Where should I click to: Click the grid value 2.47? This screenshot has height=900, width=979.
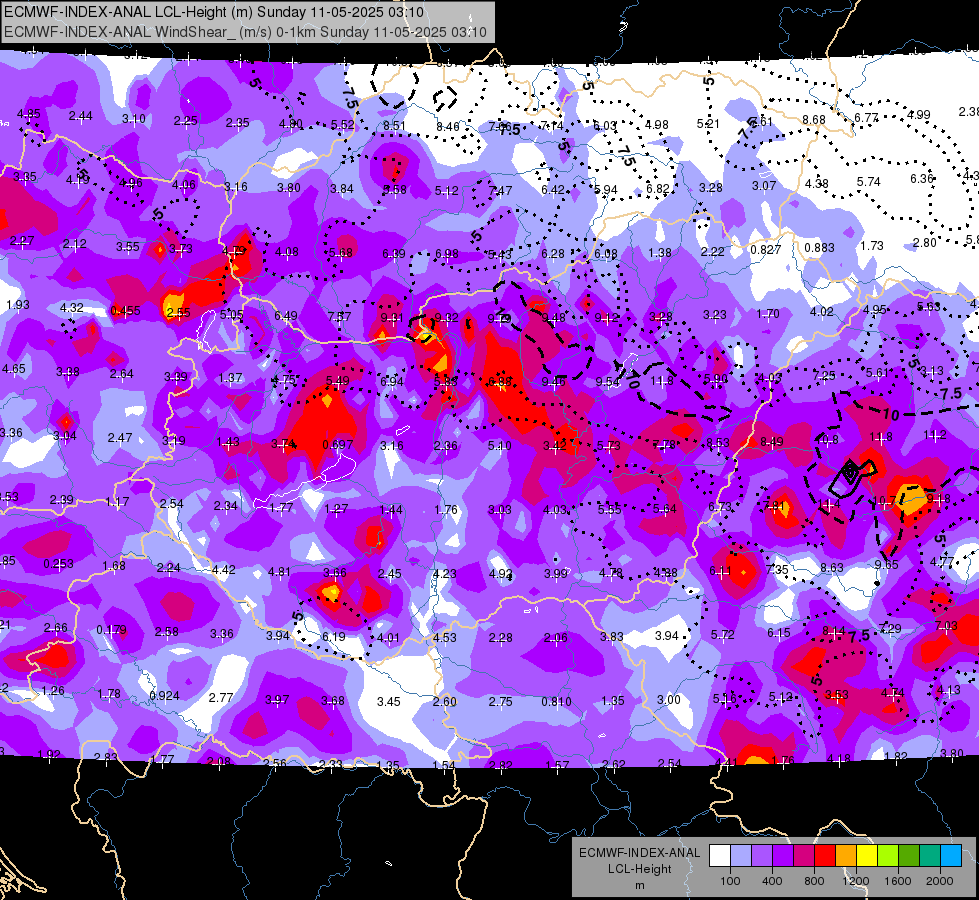[x=119, y=437]
